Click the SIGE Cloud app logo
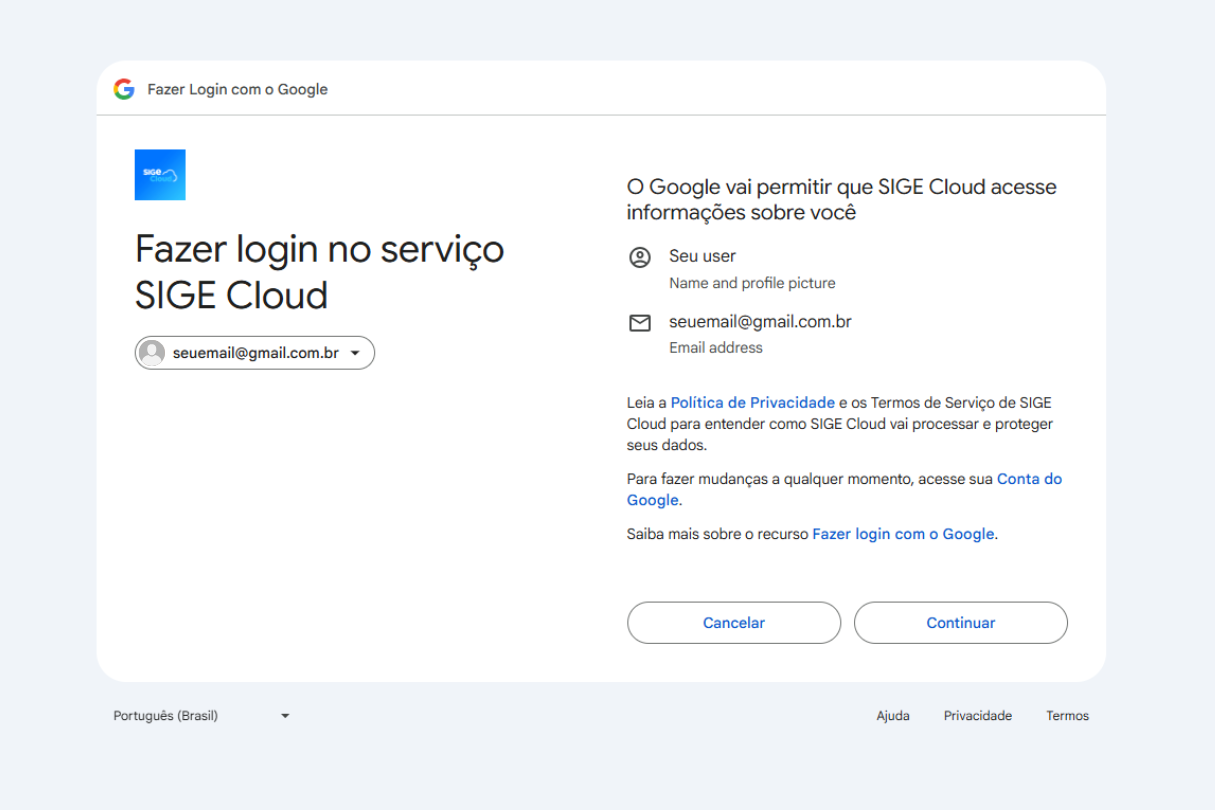Screen dimensions: 1215x810 pyautogui.click(x=160, y=175)
